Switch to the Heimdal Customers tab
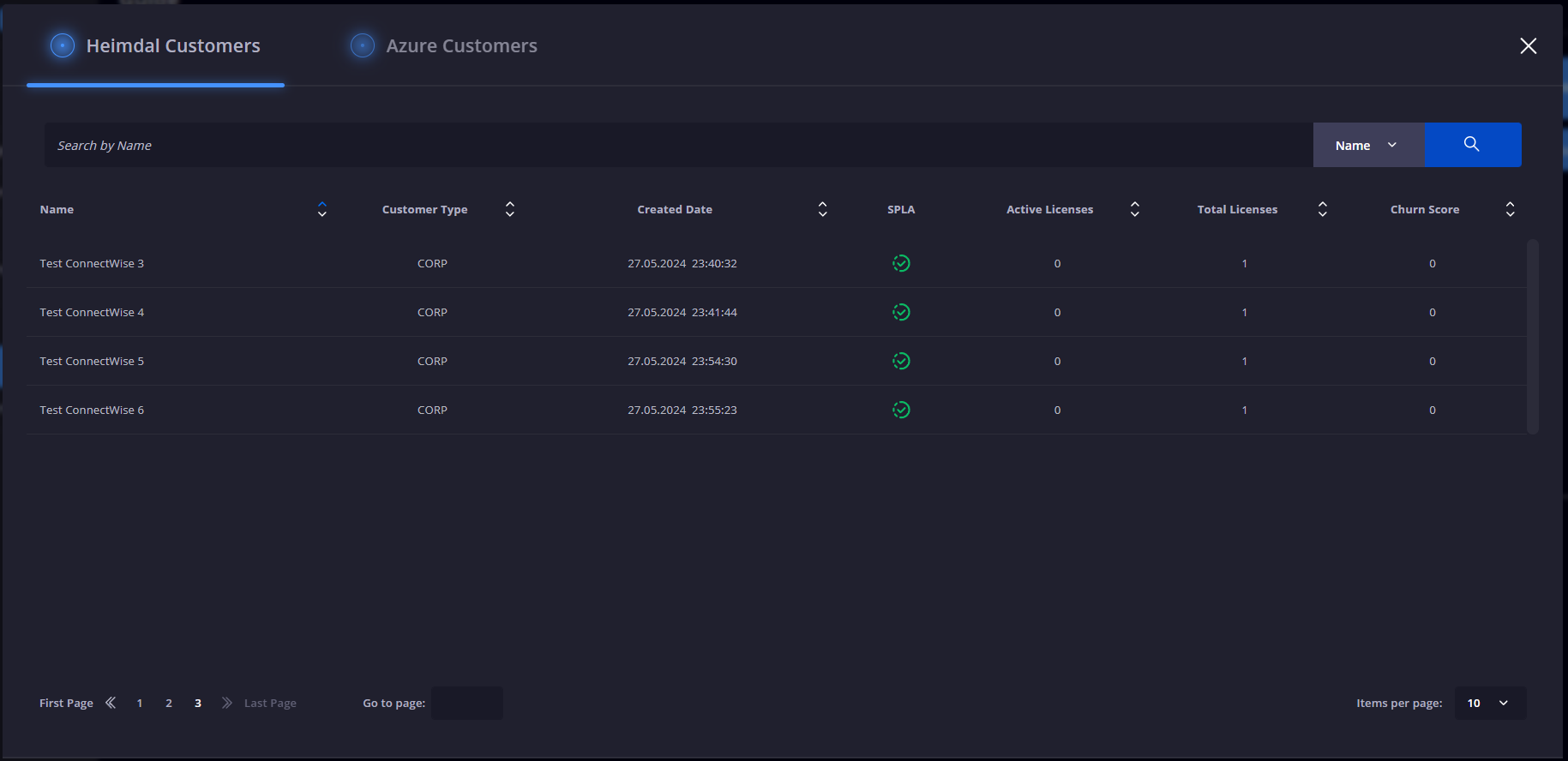This screenshot has height=761, width=1568. [155, 45]
